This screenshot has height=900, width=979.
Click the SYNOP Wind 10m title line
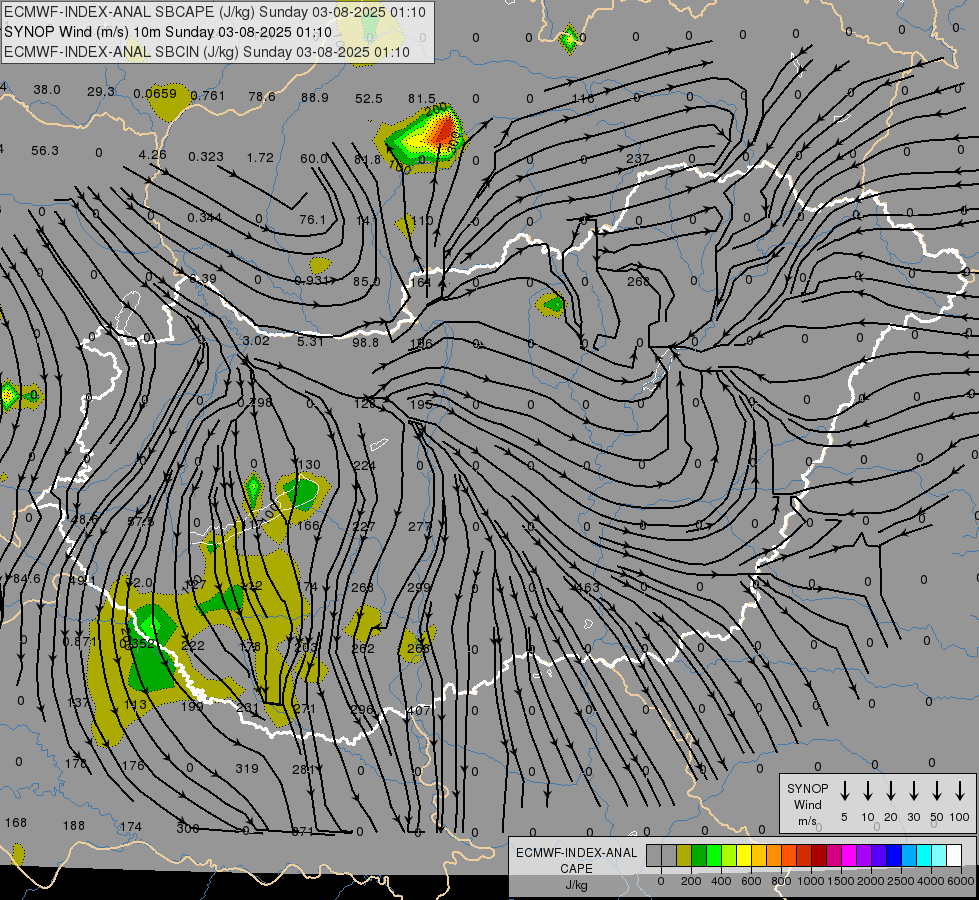point(167,32)
